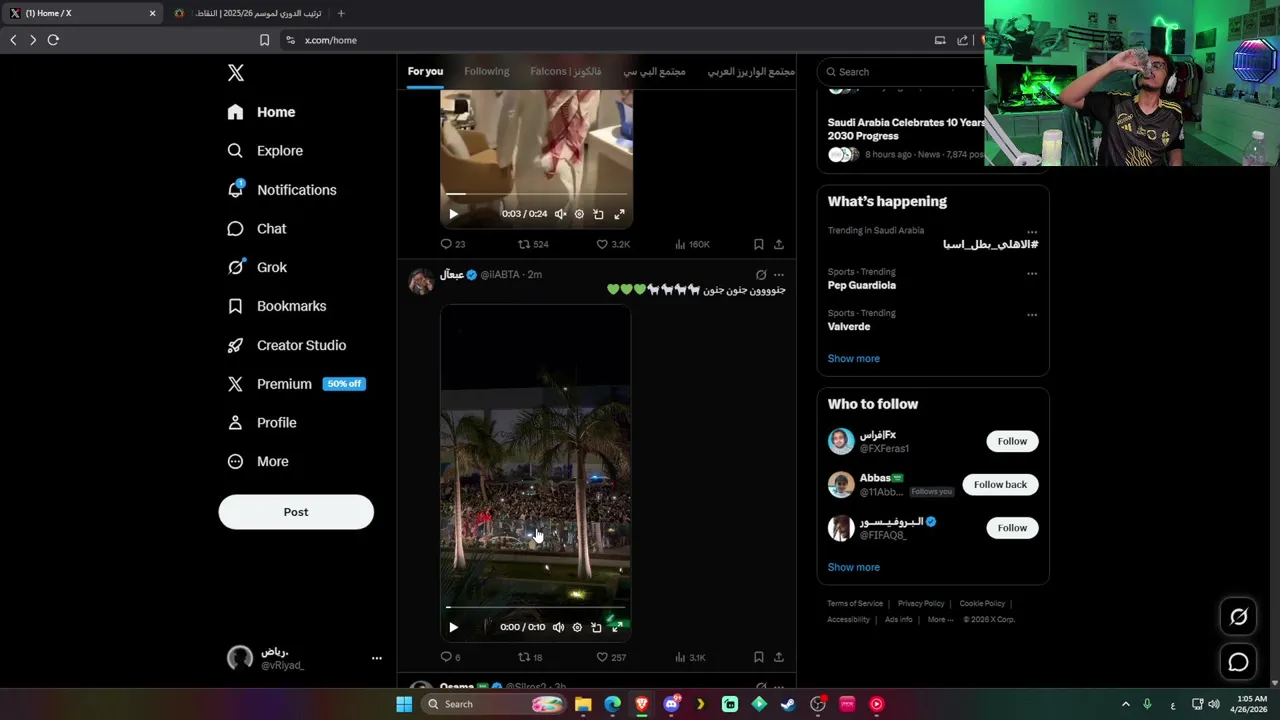Screen dimensions: 1280x720
Task: Open Creator Studio
Action: coord(288,345)
